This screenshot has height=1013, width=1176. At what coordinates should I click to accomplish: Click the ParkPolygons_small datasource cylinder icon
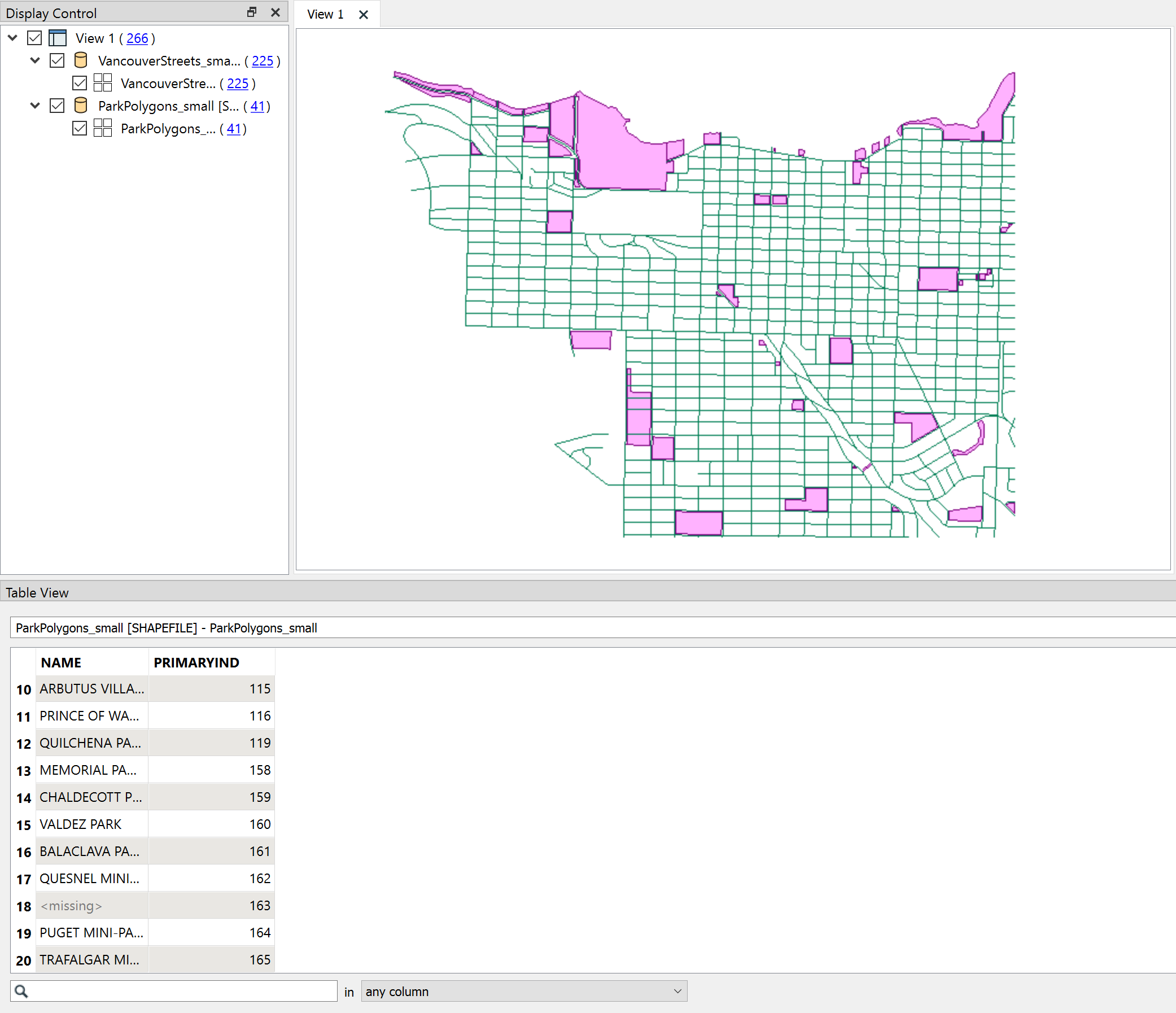click(81, 106)
